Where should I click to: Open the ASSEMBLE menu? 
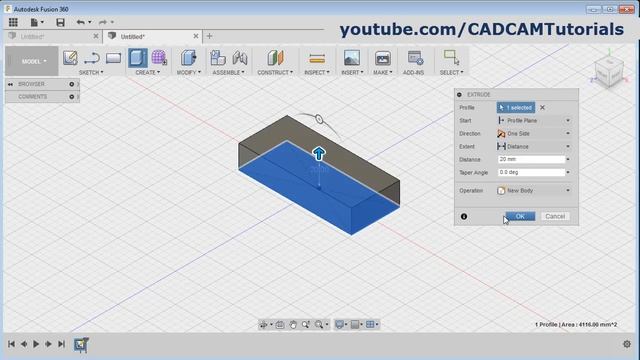point(229,72)
